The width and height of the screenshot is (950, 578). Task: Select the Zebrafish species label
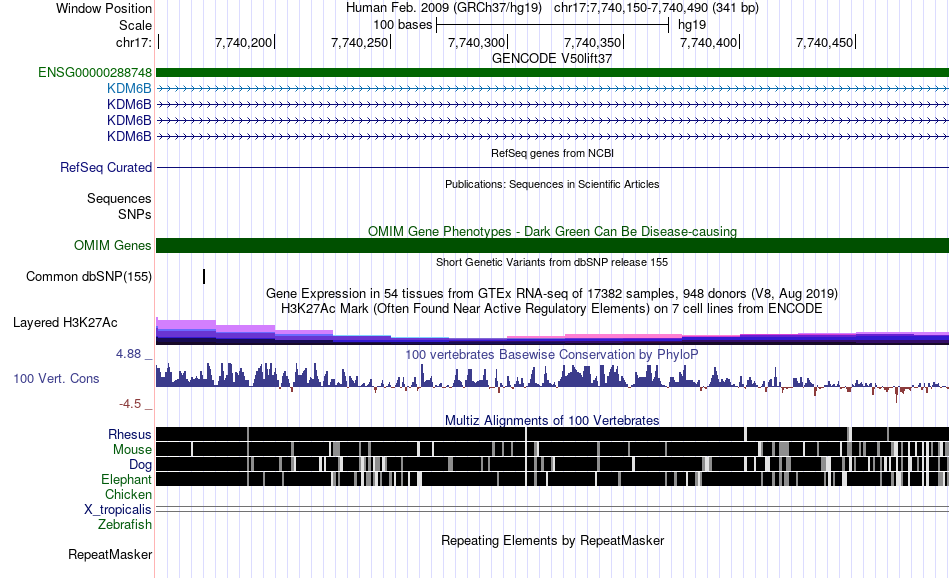[x=125, y=524]
